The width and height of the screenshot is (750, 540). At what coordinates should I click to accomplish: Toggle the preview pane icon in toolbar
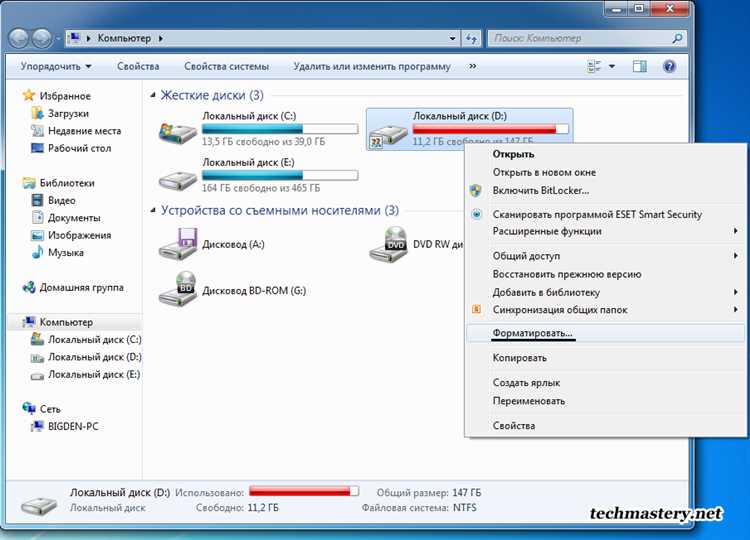tap(641, 67)
